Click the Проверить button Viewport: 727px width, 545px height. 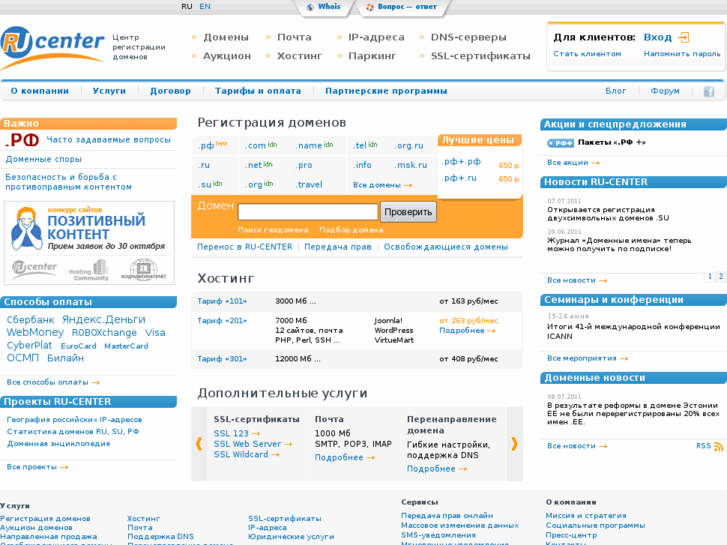pos(408,212)
